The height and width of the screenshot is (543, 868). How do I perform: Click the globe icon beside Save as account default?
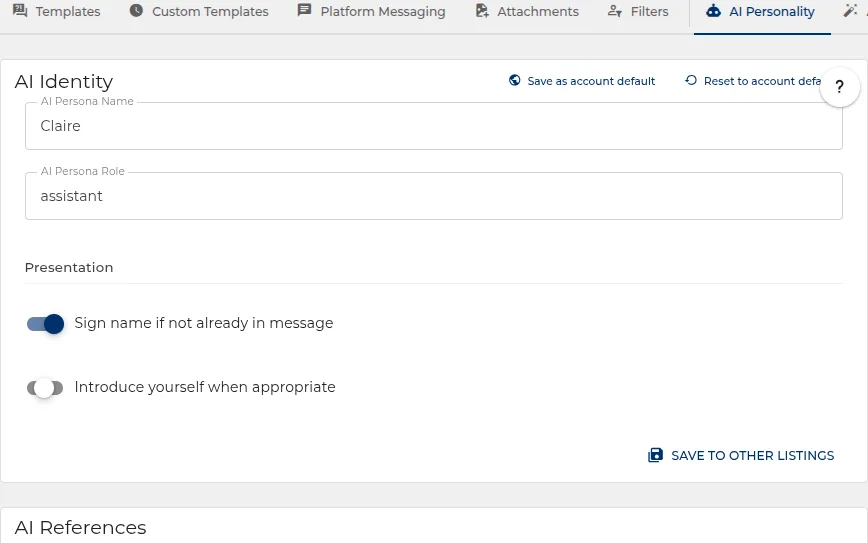[x=514, y=80]
